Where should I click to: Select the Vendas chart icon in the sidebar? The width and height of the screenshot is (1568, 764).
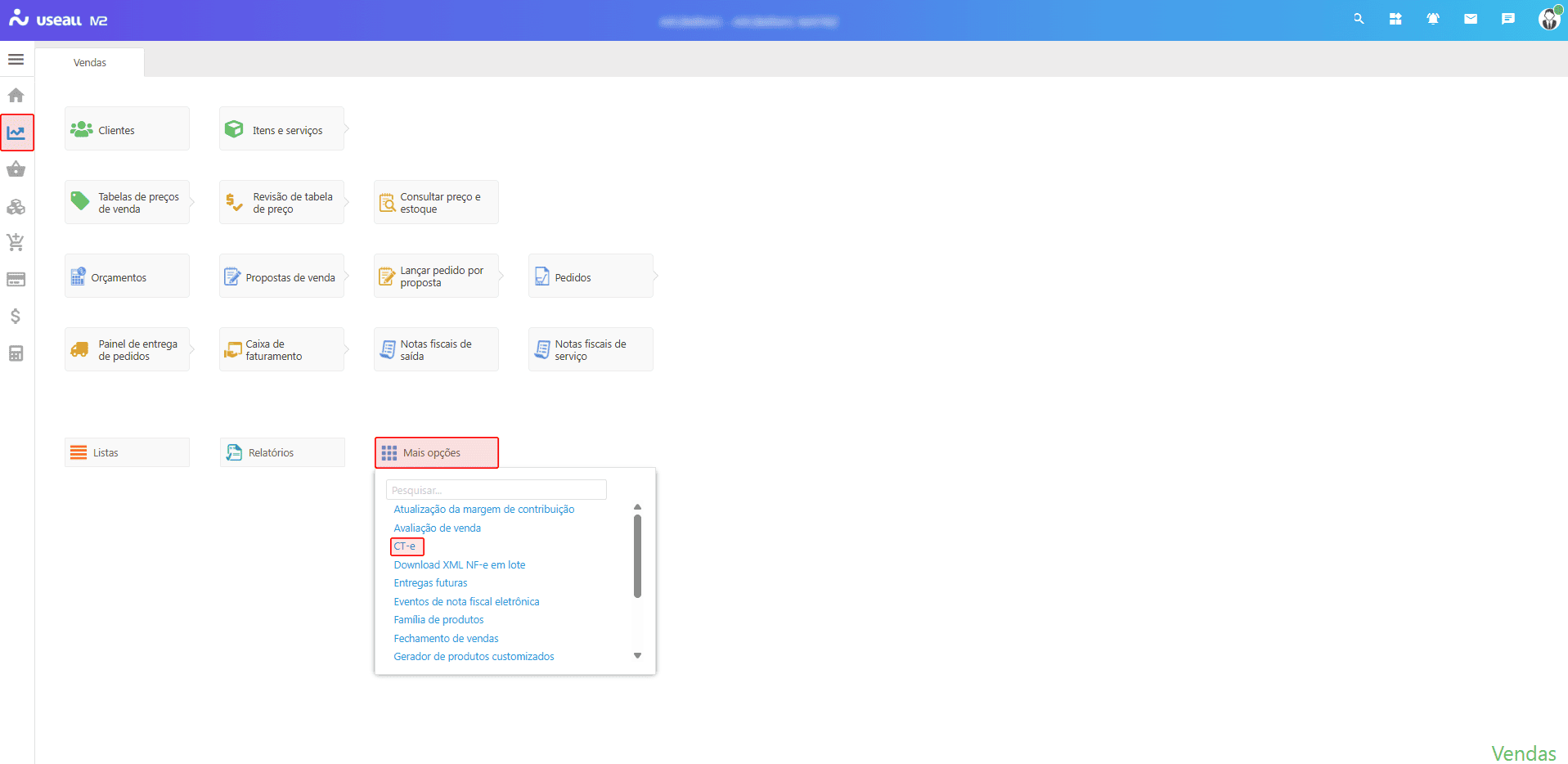coord(16,133)
